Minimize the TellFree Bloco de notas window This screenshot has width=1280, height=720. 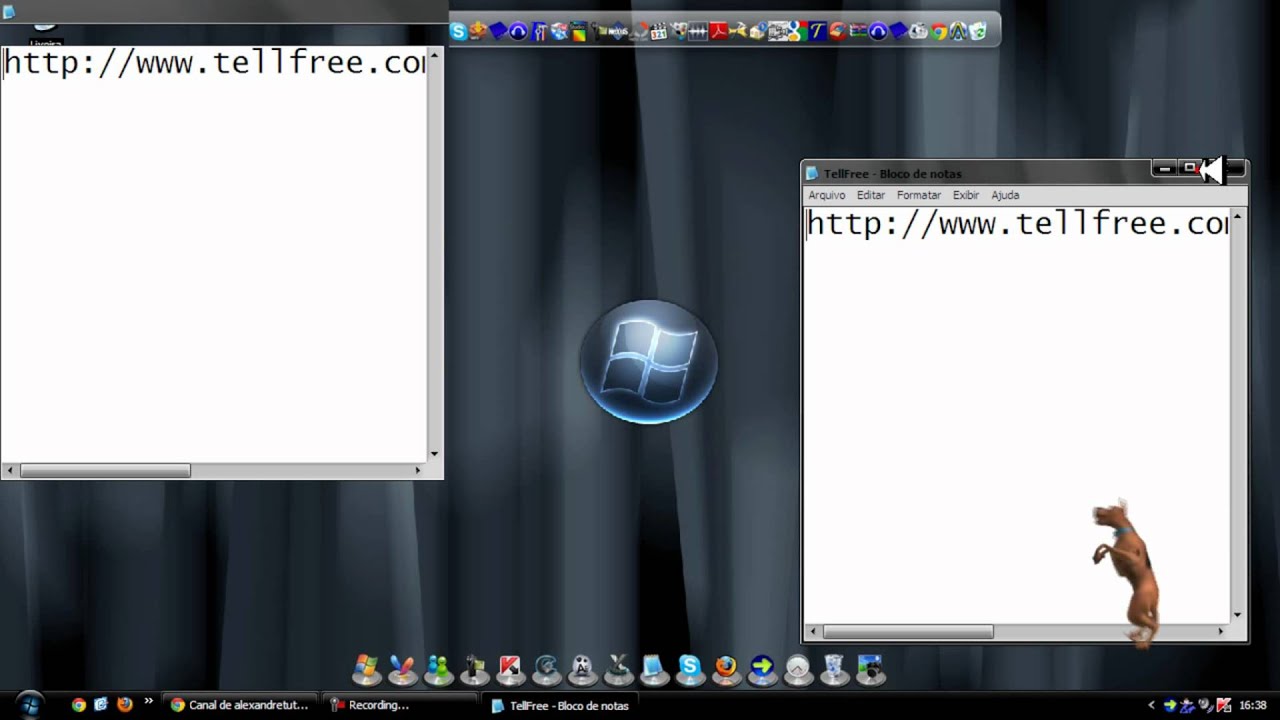tap(1164, 169)
